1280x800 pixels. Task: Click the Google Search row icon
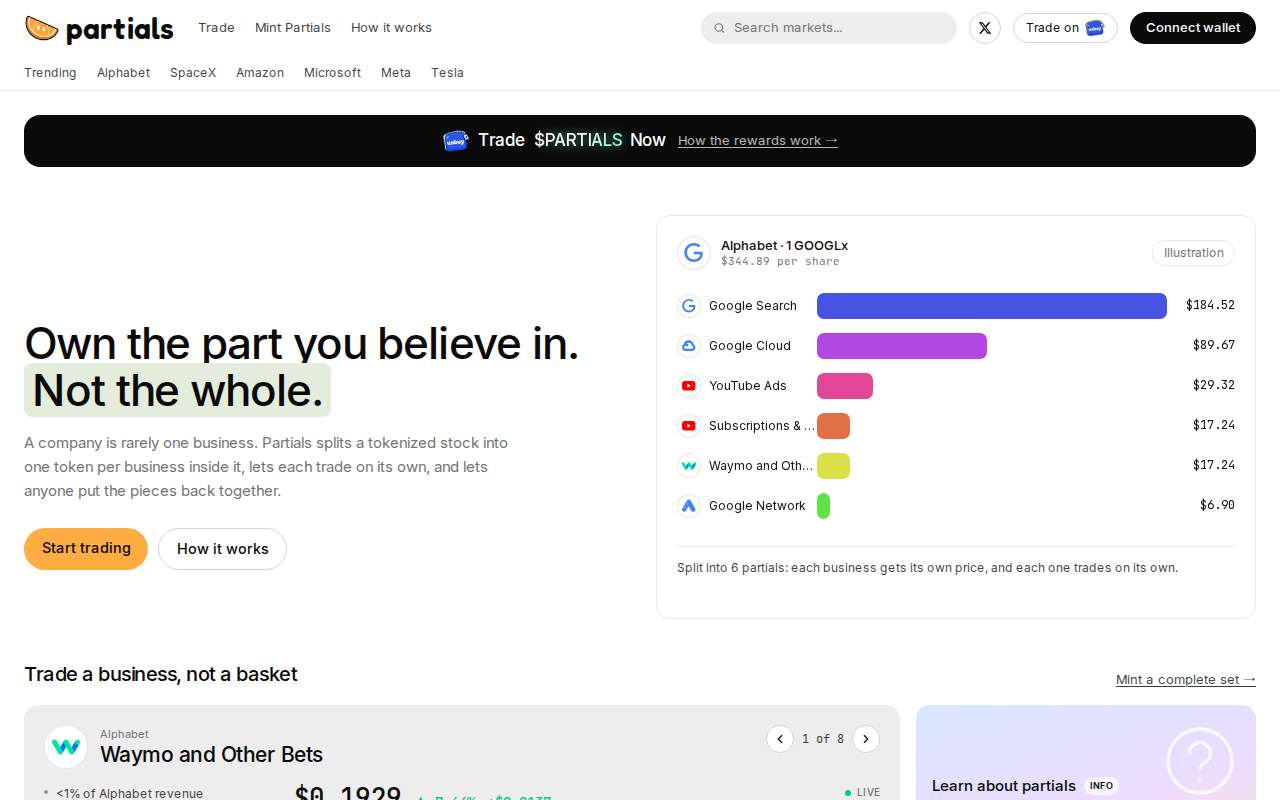pyautogui.click(x=689, y=306)
